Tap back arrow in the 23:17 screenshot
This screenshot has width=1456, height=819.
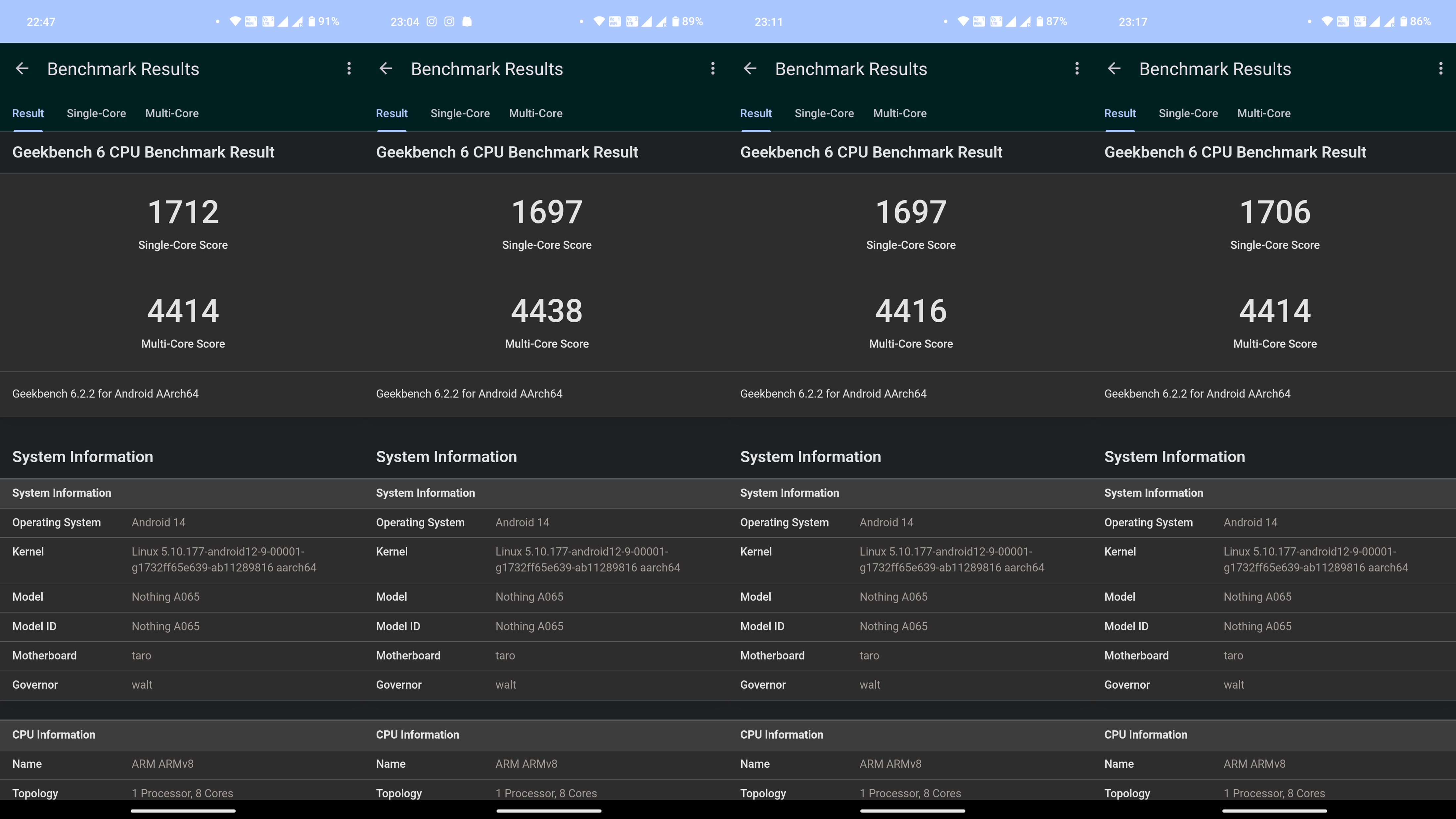(1114, 68)
